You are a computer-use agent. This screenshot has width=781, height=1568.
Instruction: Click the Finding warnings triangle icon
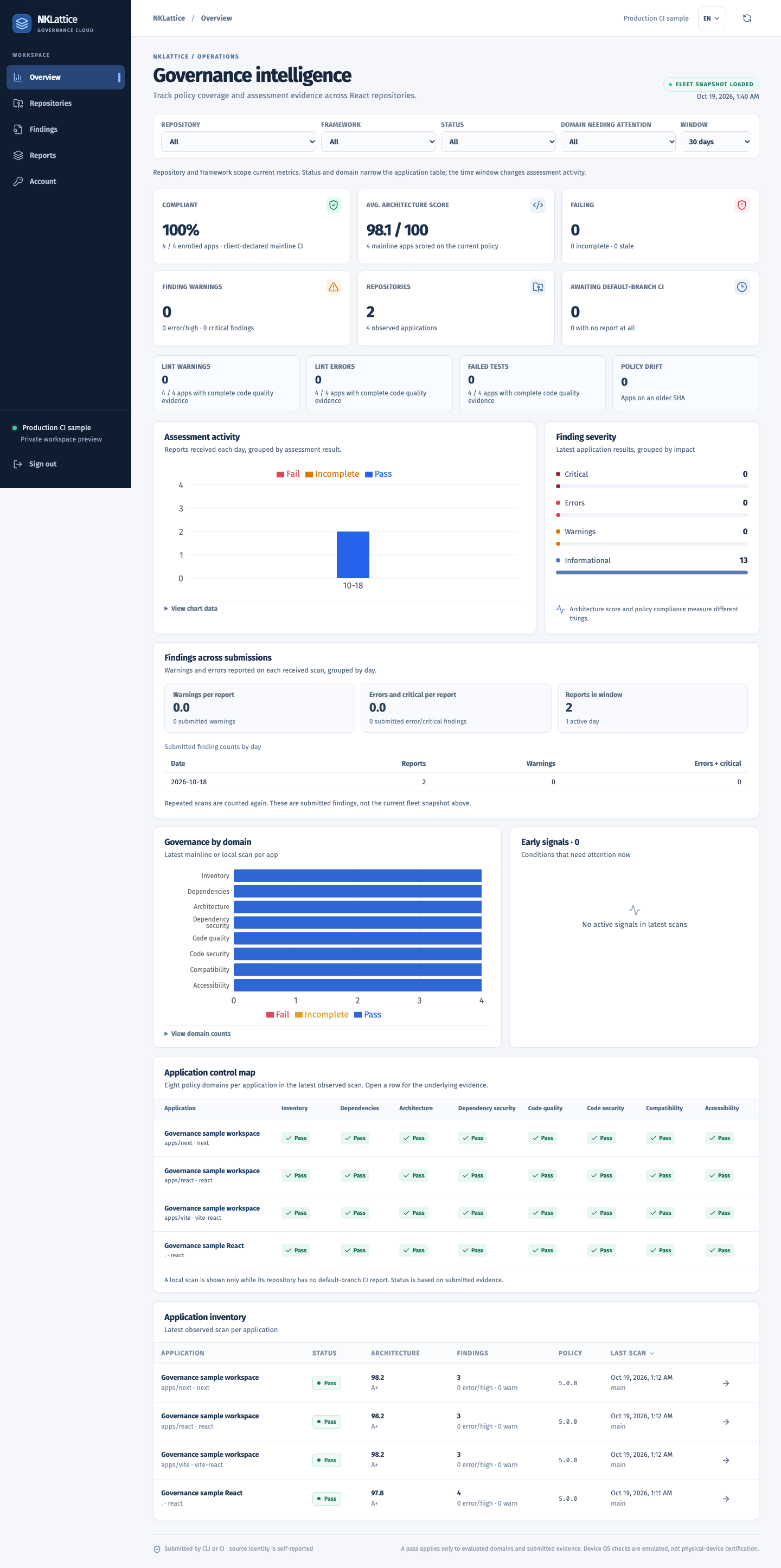tap(334, 287)
